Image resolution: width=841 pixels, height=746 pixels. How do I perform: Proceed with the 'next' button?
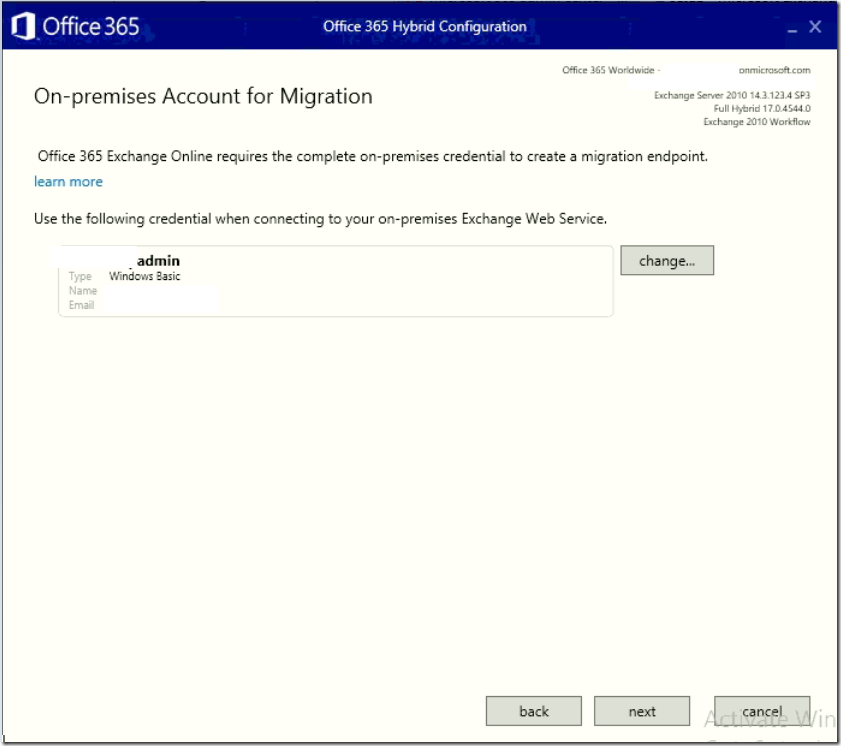[x=641, y=711]
